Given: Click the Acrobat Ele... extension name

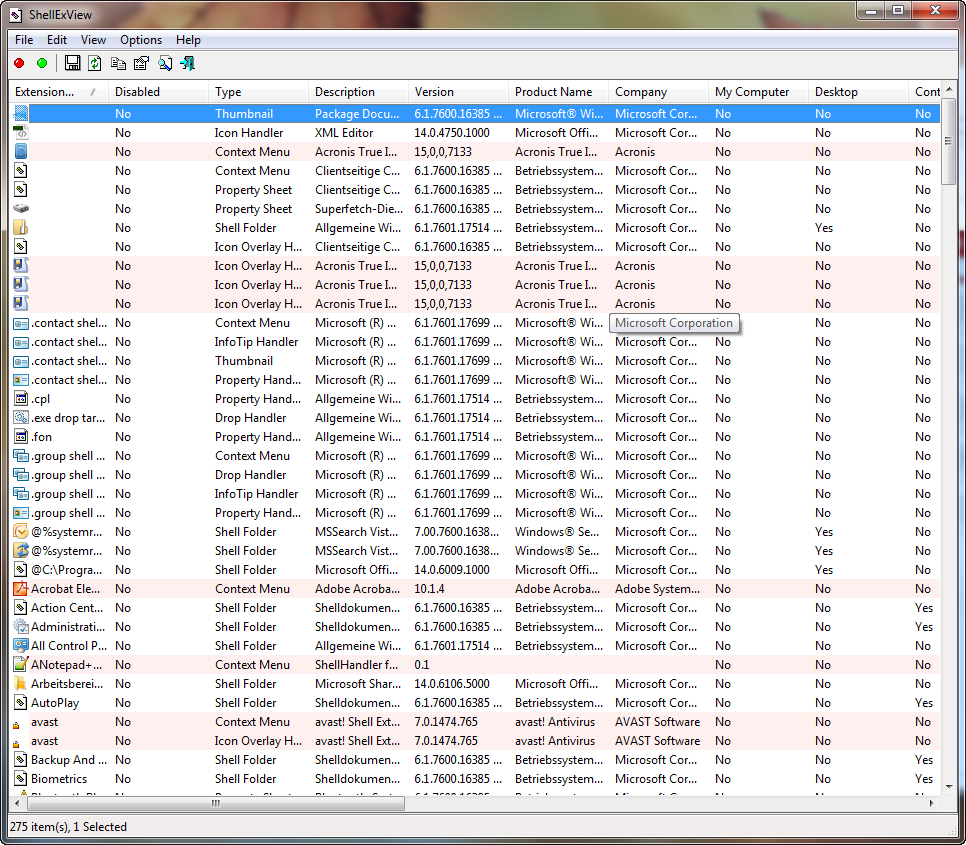Looking at the screenshot, I should click(x=65, y=589).
